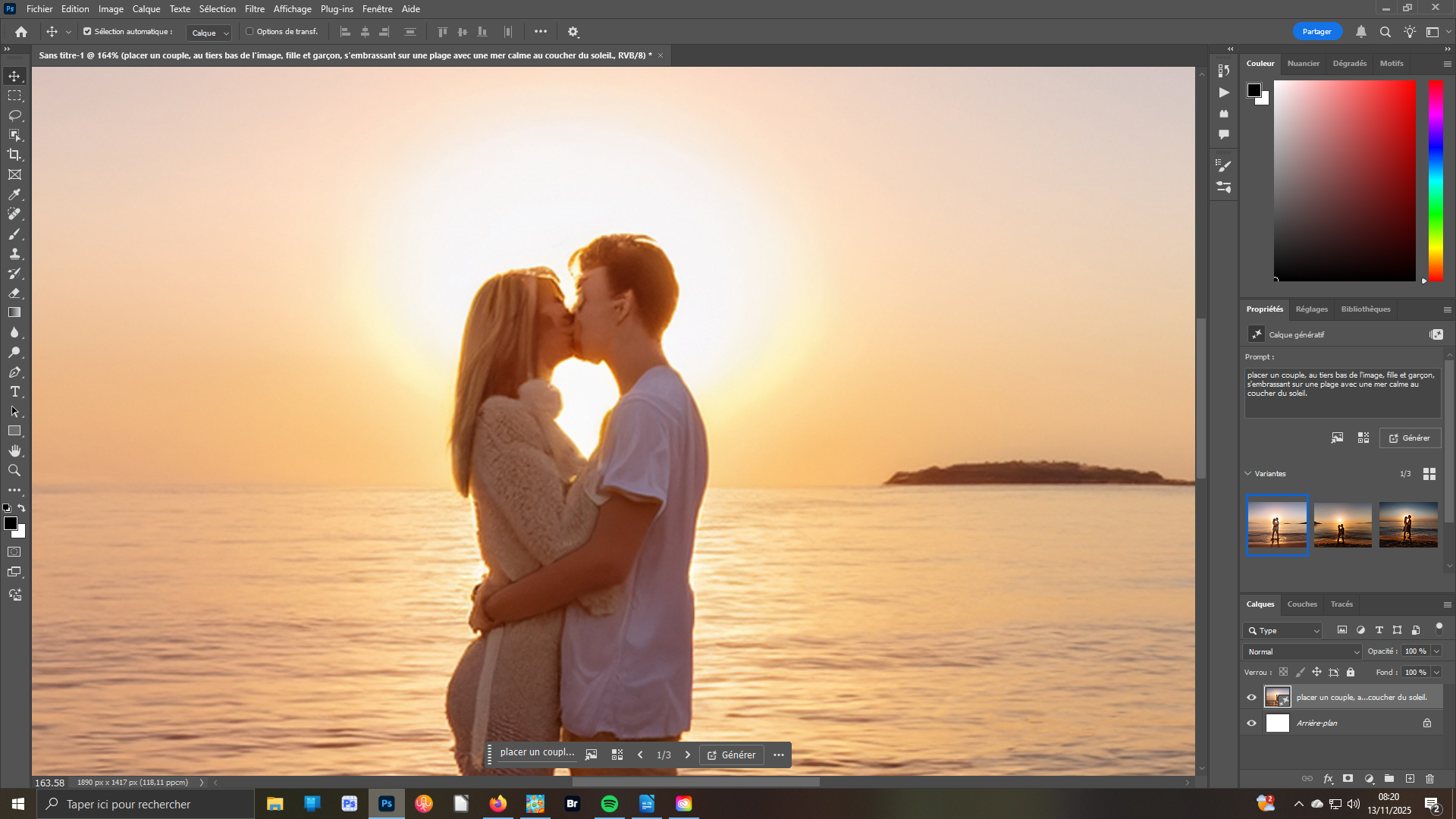Open the Calque auto-select dropdown
Viewport: 1456px width, 819px height.
click(209, 33)
